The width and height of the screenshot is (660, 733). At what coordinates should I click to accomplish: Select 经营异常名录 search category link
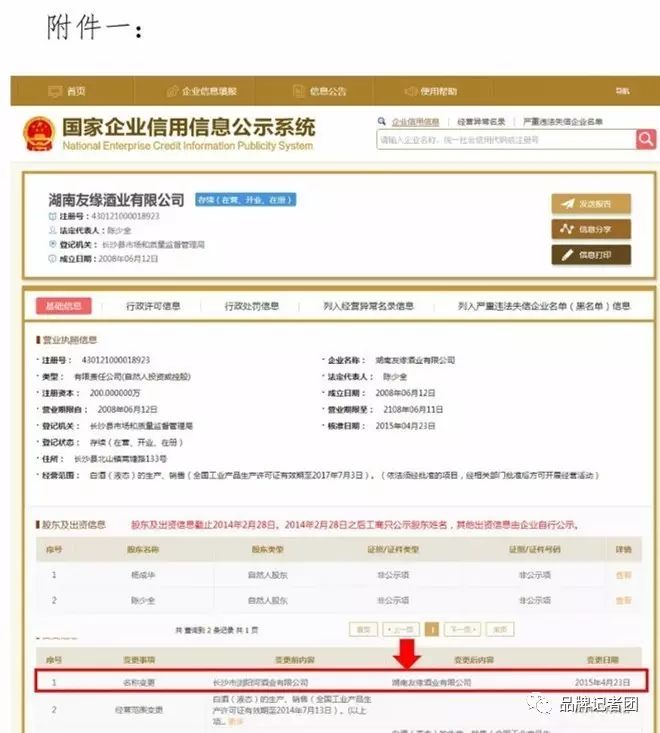pyautogui.click(x=481, y=122)
